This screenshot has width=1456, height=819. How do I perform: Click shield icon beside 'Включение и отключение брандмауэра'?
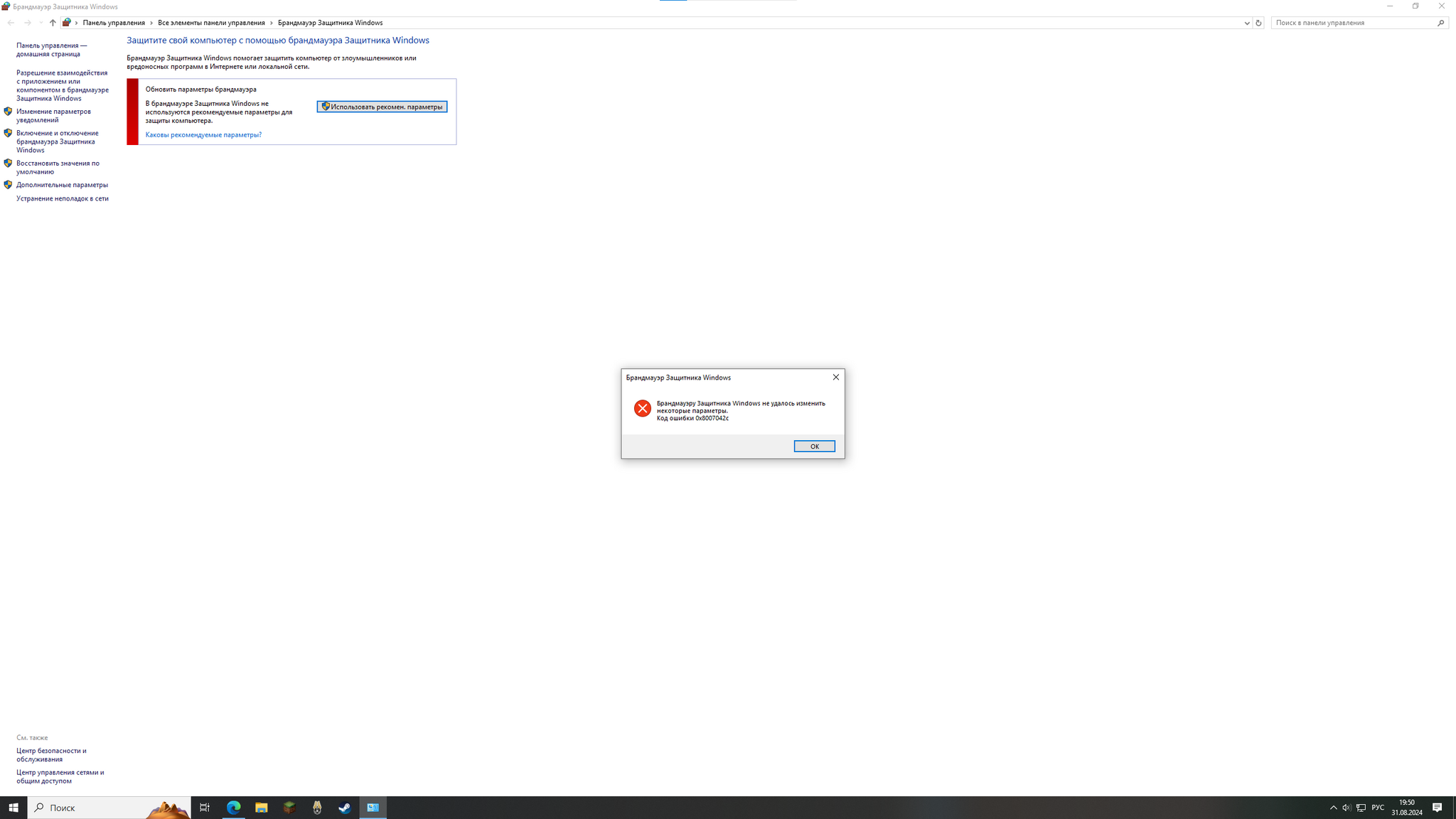click(x=8, y=133)
